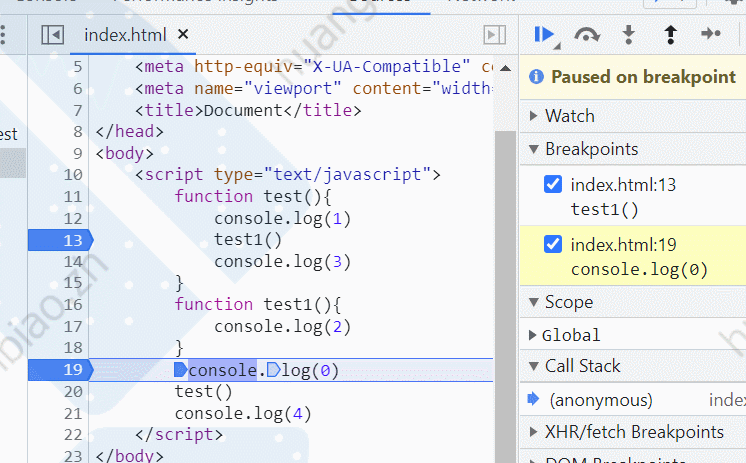The width and height of the screenshot is (746, 463).
Task: Step out of current function
Action: pos(670,35)
